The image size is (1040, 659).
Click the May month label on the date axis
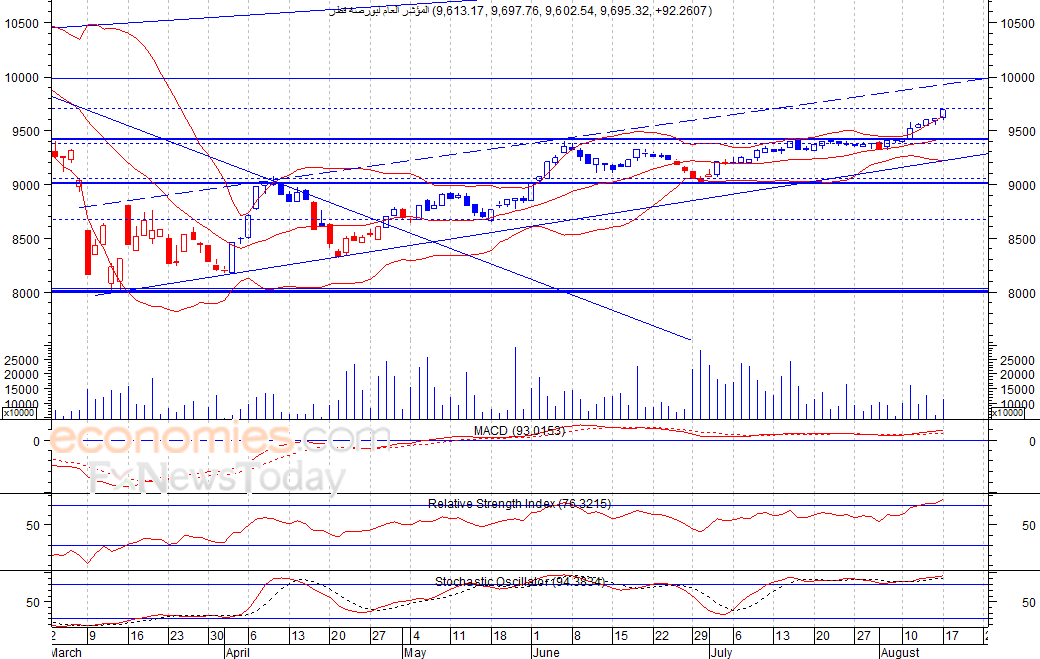click(415, 652)
